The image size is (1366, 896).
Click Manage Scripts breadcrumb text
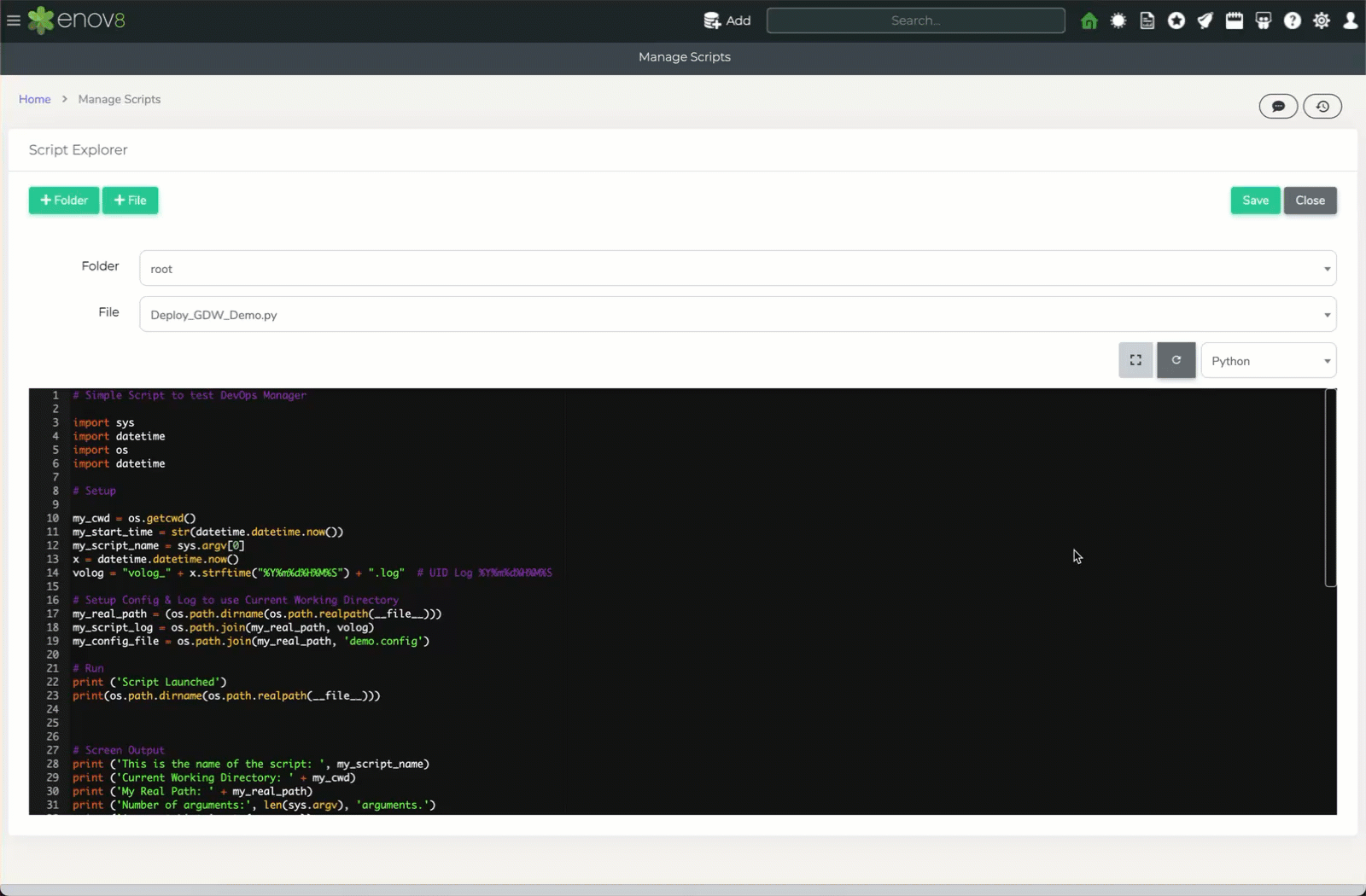120,99
